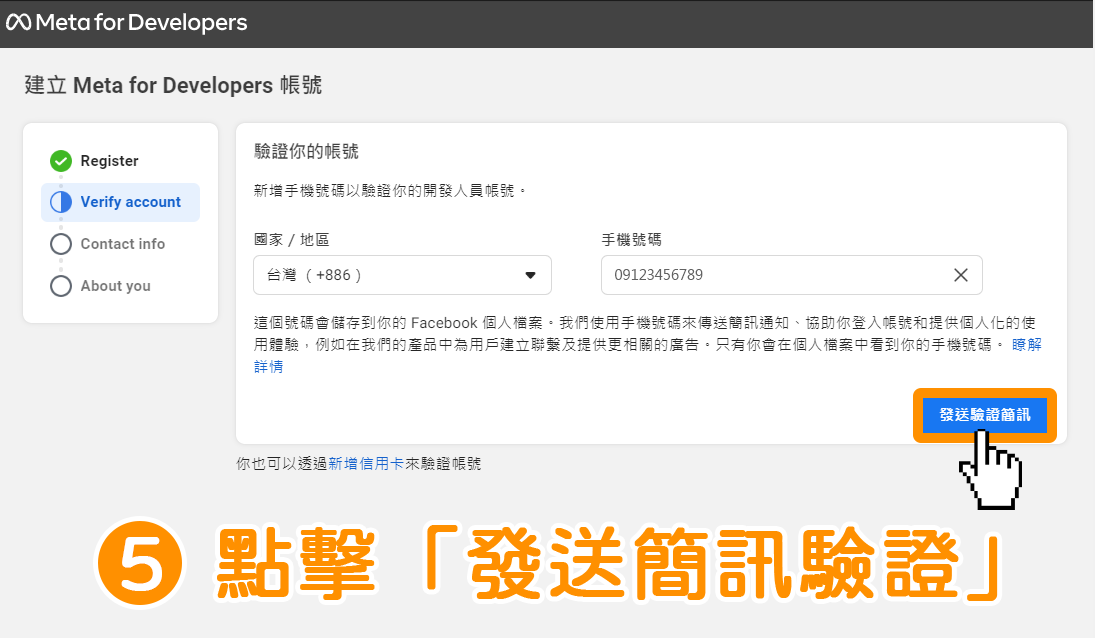Click the Verify account half-circle icon
Image resolution: width=1095 pixels, height=638 pixels.
(61, 202)
